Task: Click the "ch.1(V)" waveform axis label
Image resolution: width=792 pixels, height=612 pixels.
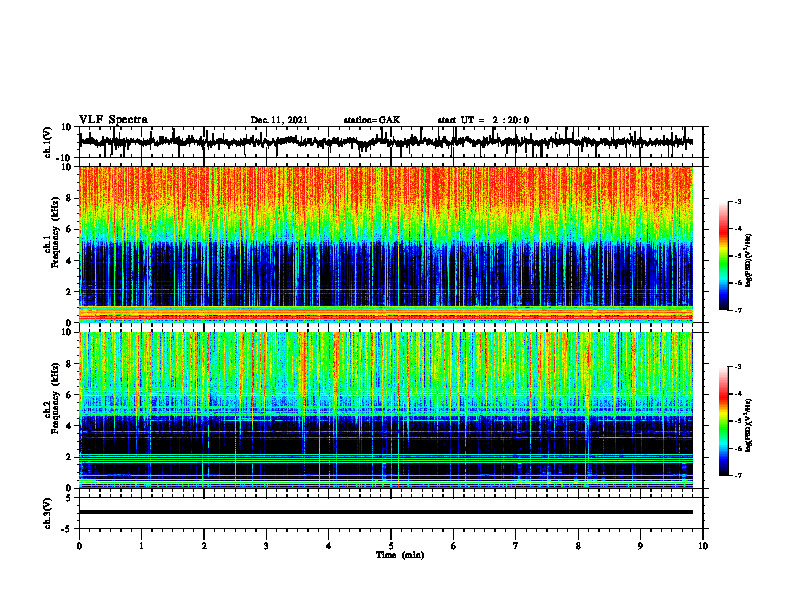Action: pyautogui.click(x=48, y=142)
